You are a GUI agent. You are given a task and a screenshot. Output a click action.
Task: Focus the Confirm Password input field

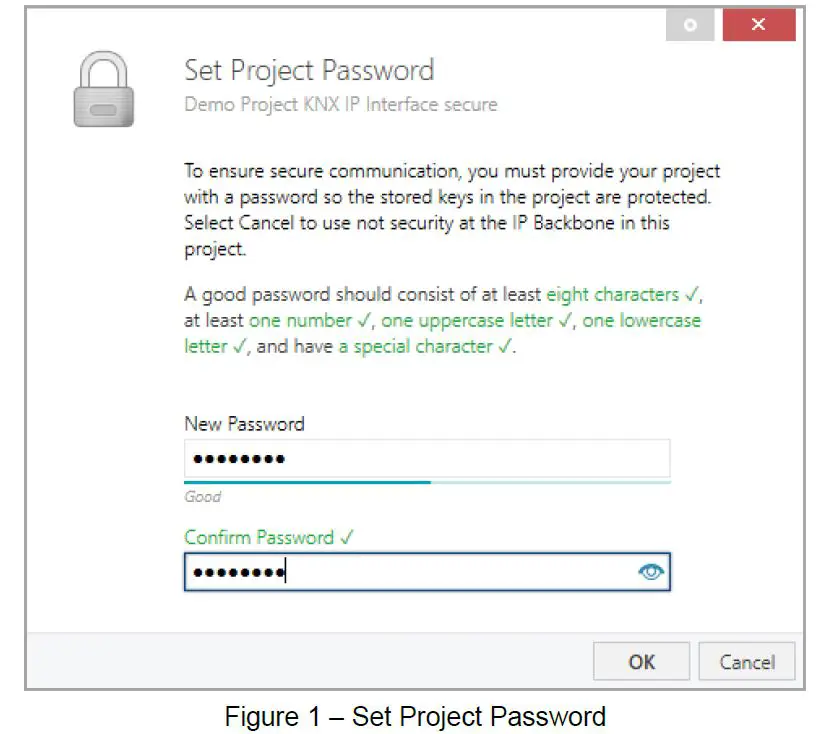410,572
